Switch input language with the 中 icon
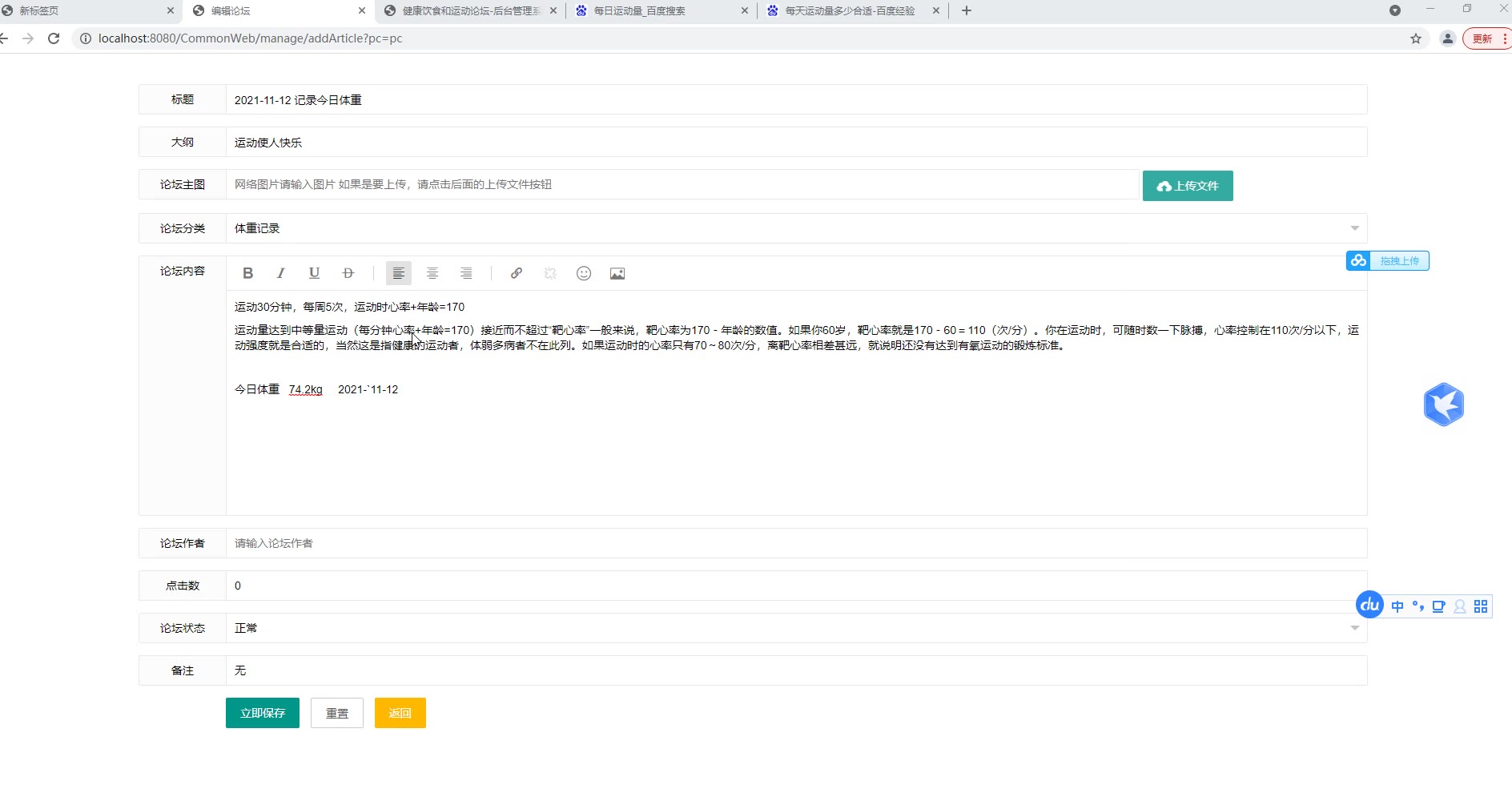Image resolution: width=1512 pixels, height=785 pixels. coord(1397,606)
